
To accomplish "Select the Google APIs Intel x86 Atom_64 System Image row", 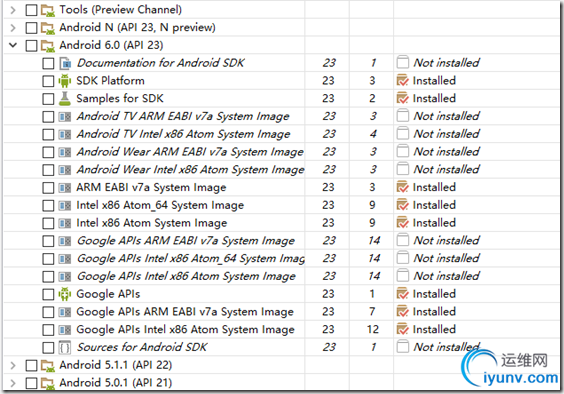I will tap(281, 258).
